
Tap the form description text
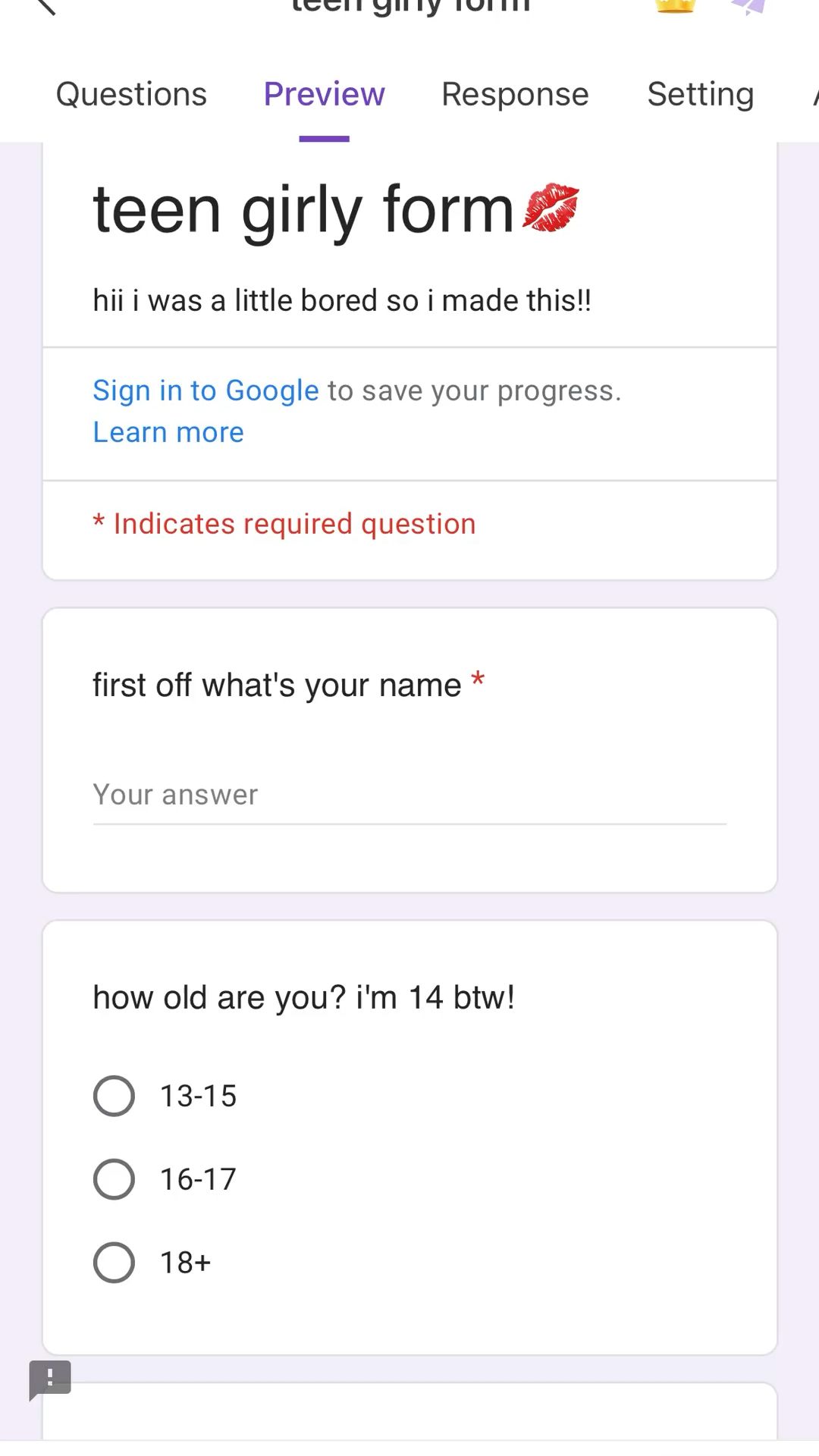coord(341,301)
